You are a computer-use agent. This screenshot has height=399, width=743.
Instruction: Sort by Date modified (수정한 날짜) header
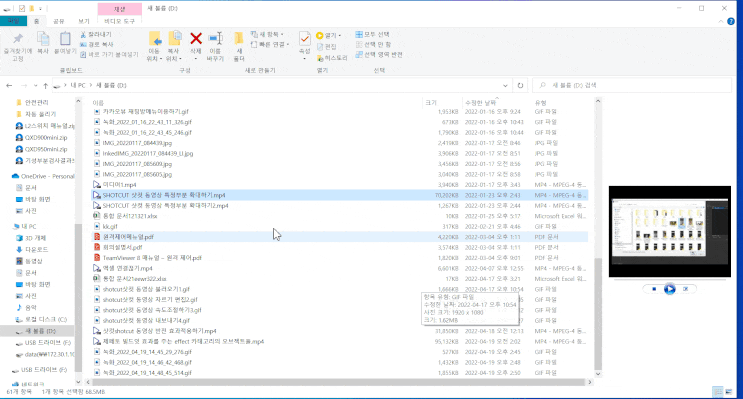tap(480, 102)
